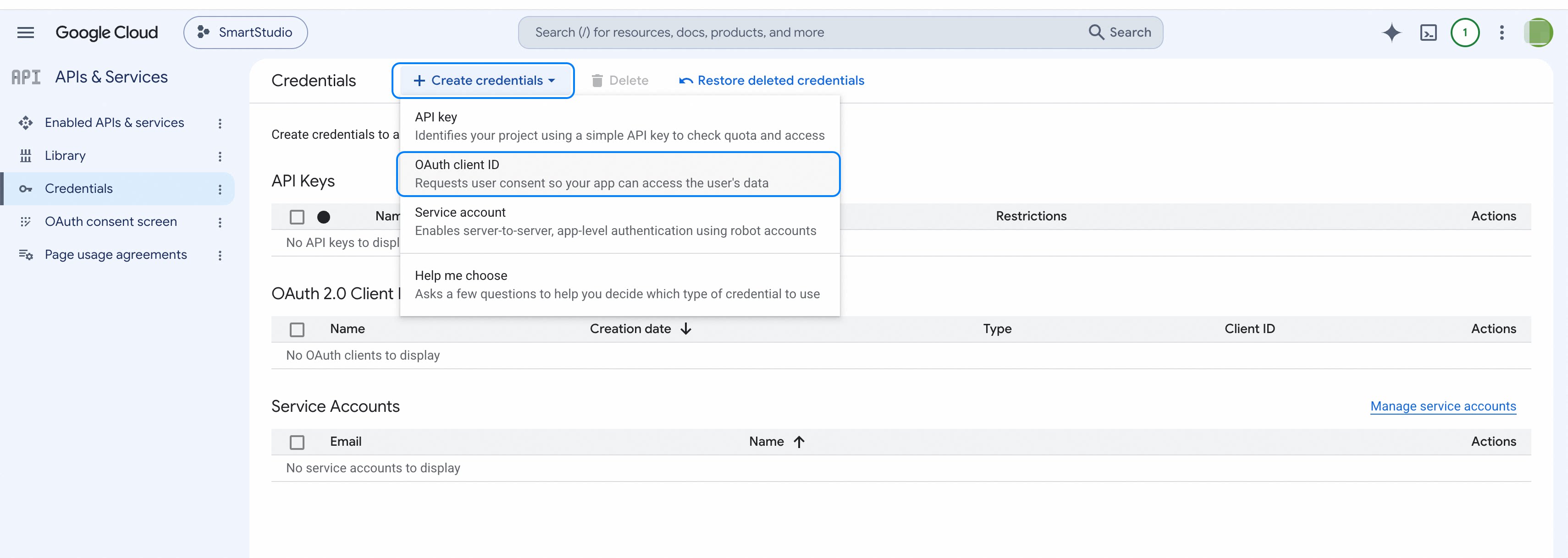Open the SmartStudio project picker
This screenshot has width=1568, height=558.
pos(245,32)
